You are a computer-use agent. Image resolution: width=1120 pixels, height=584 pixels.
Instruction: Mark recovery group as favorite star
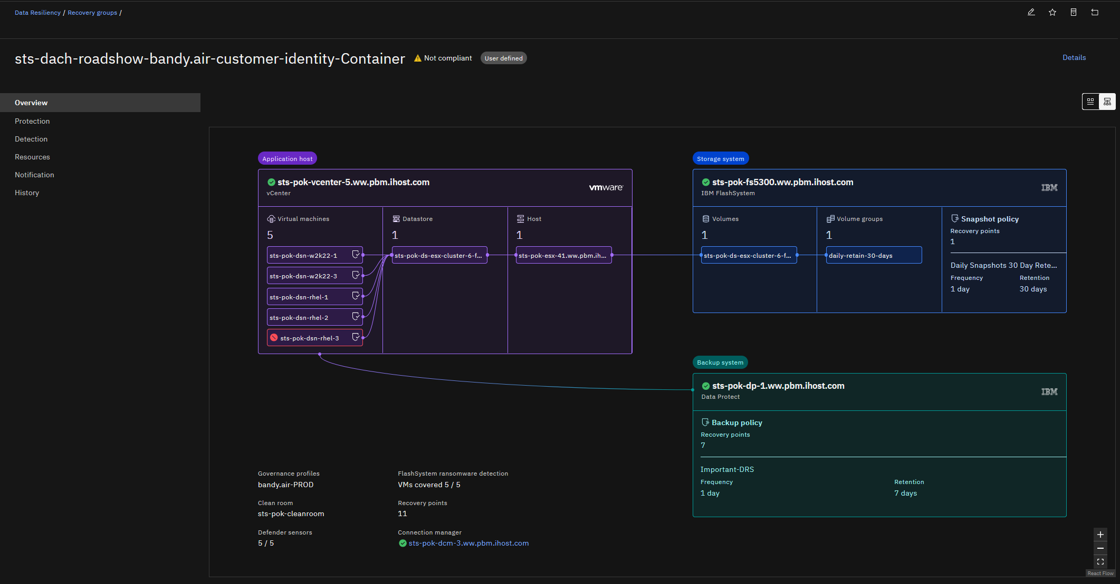[x=1052, y=12]
